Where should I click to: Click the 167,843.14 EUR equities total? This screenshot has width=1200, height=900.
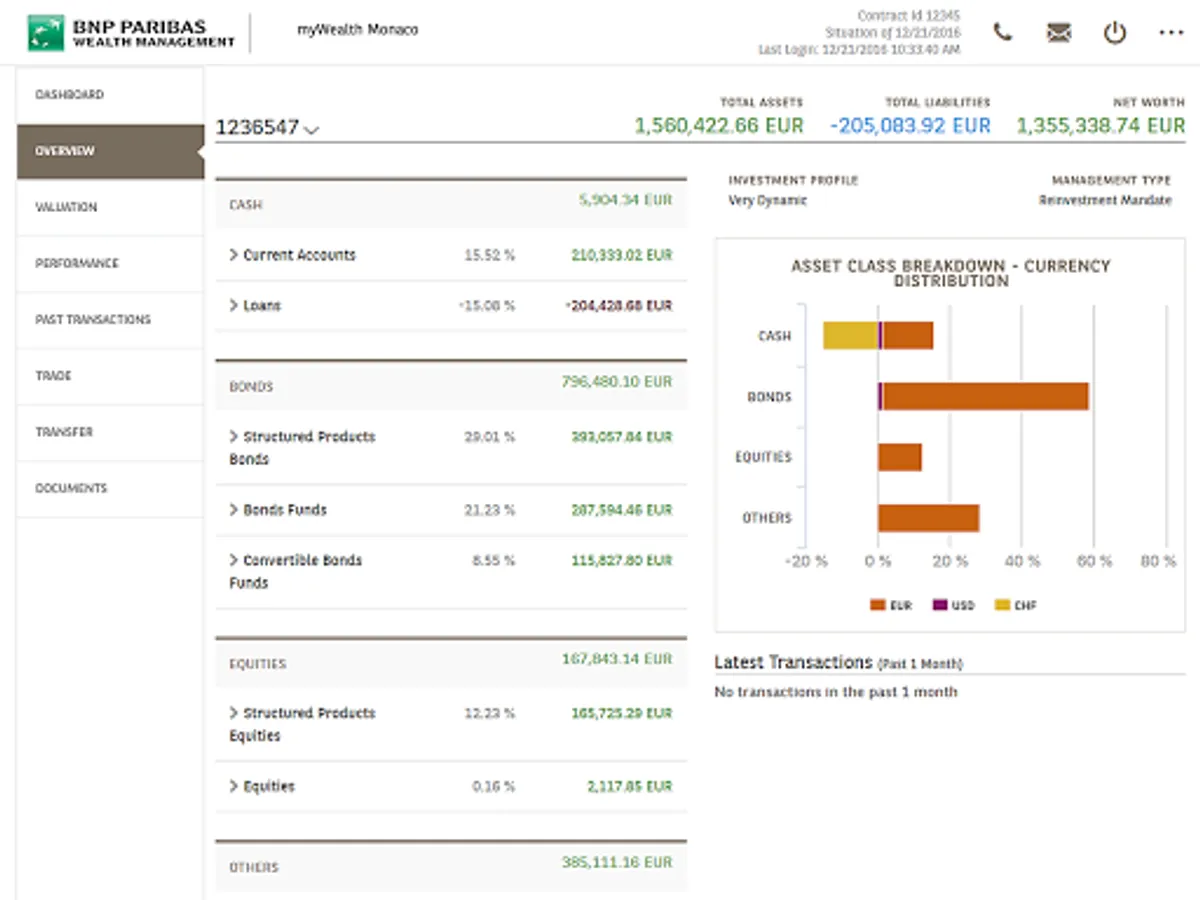(617, 659)
